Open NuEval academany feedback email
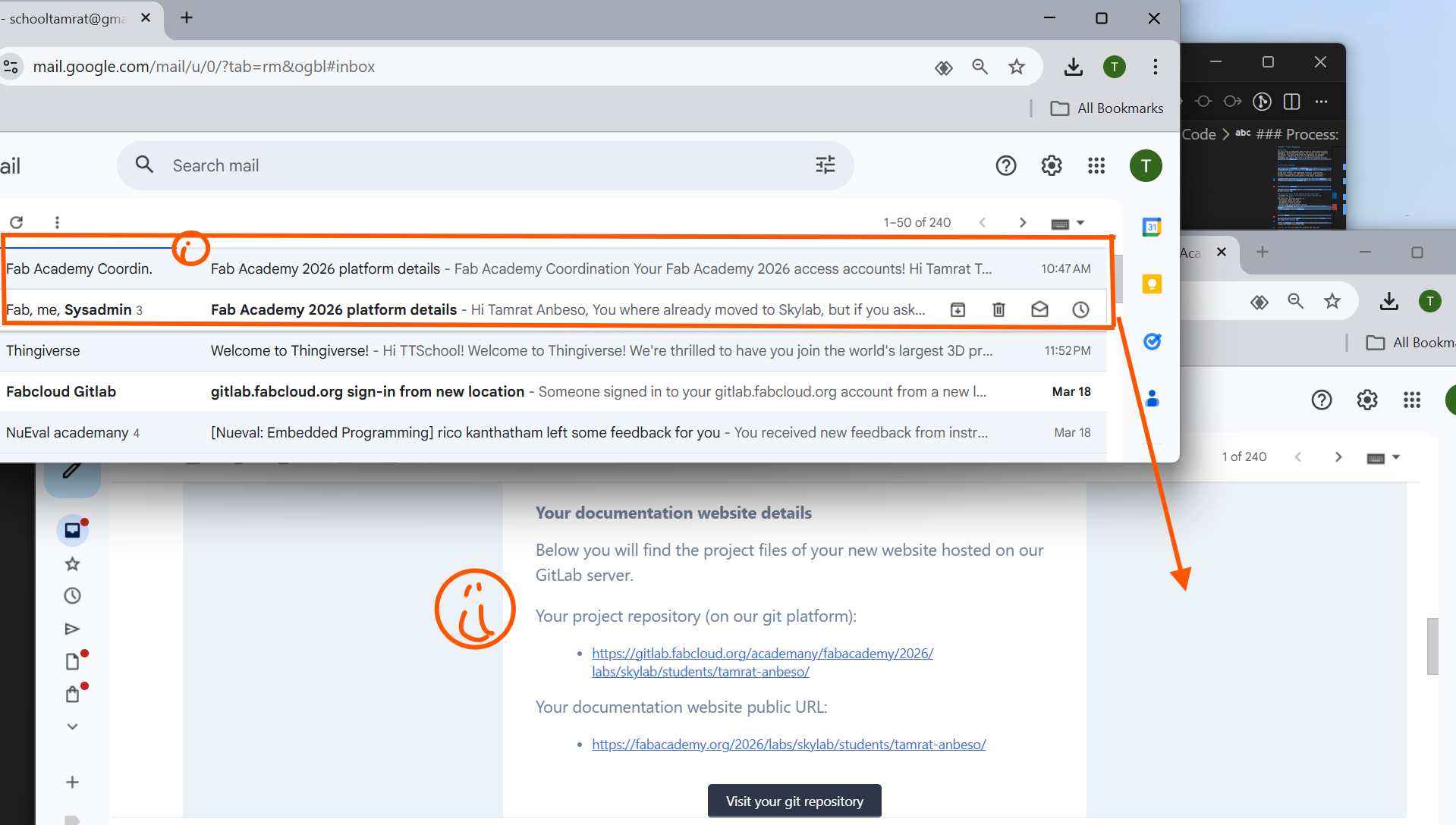The image size is (1456, 825). coord(553,432)
